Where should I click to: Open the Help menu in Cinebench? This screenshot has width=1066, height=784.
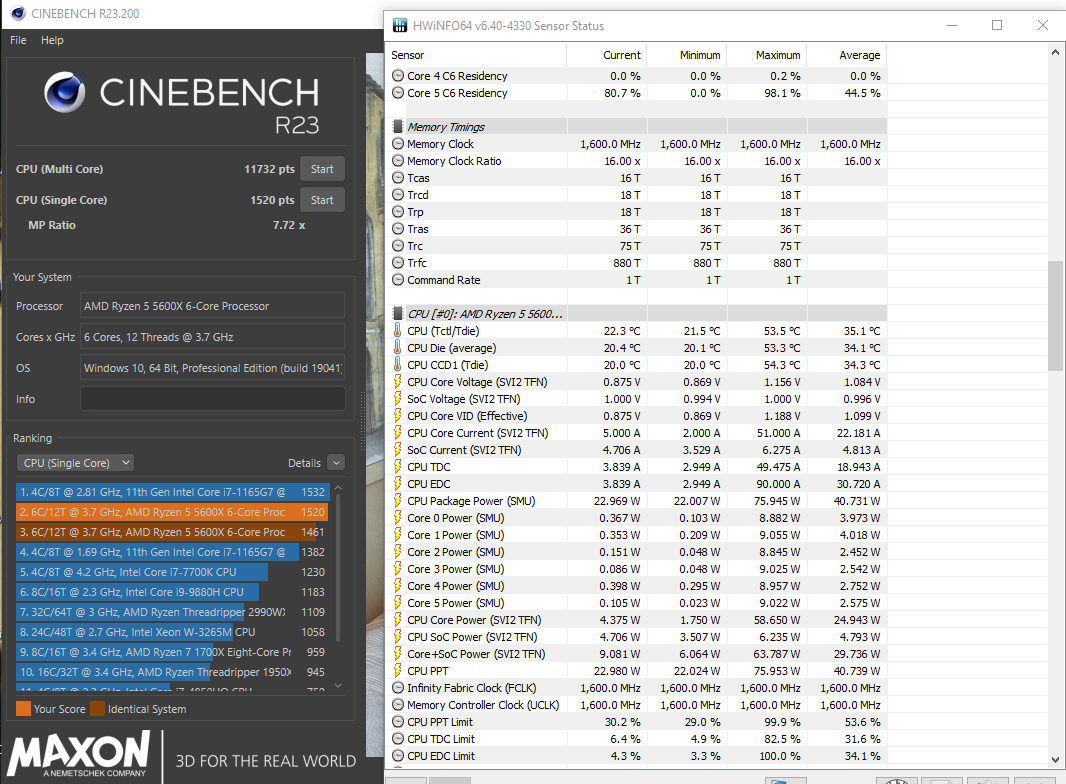coord(52,40)
